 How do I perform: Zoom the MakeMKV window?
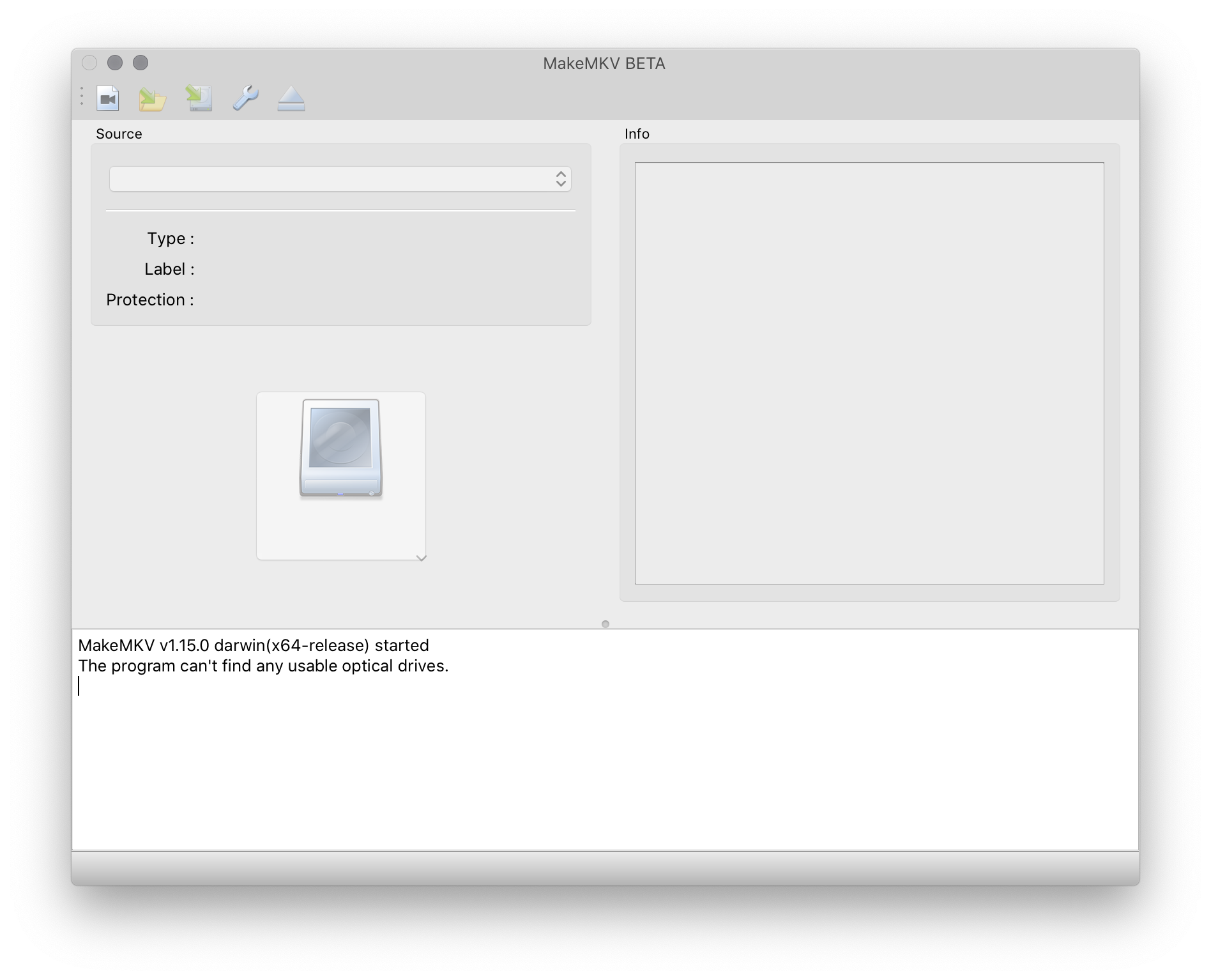[141, 63]
